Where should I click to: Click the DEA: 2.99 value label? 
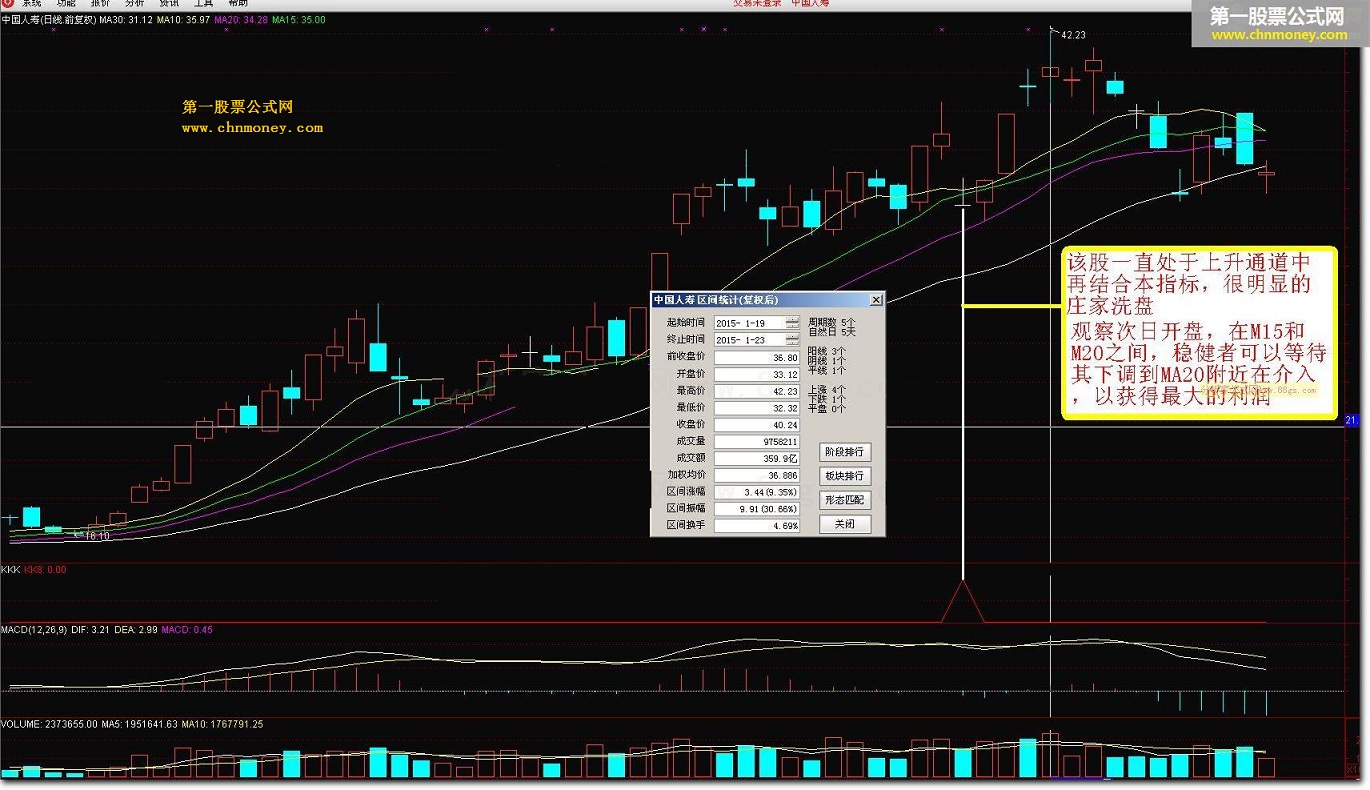tap(135, 630)
